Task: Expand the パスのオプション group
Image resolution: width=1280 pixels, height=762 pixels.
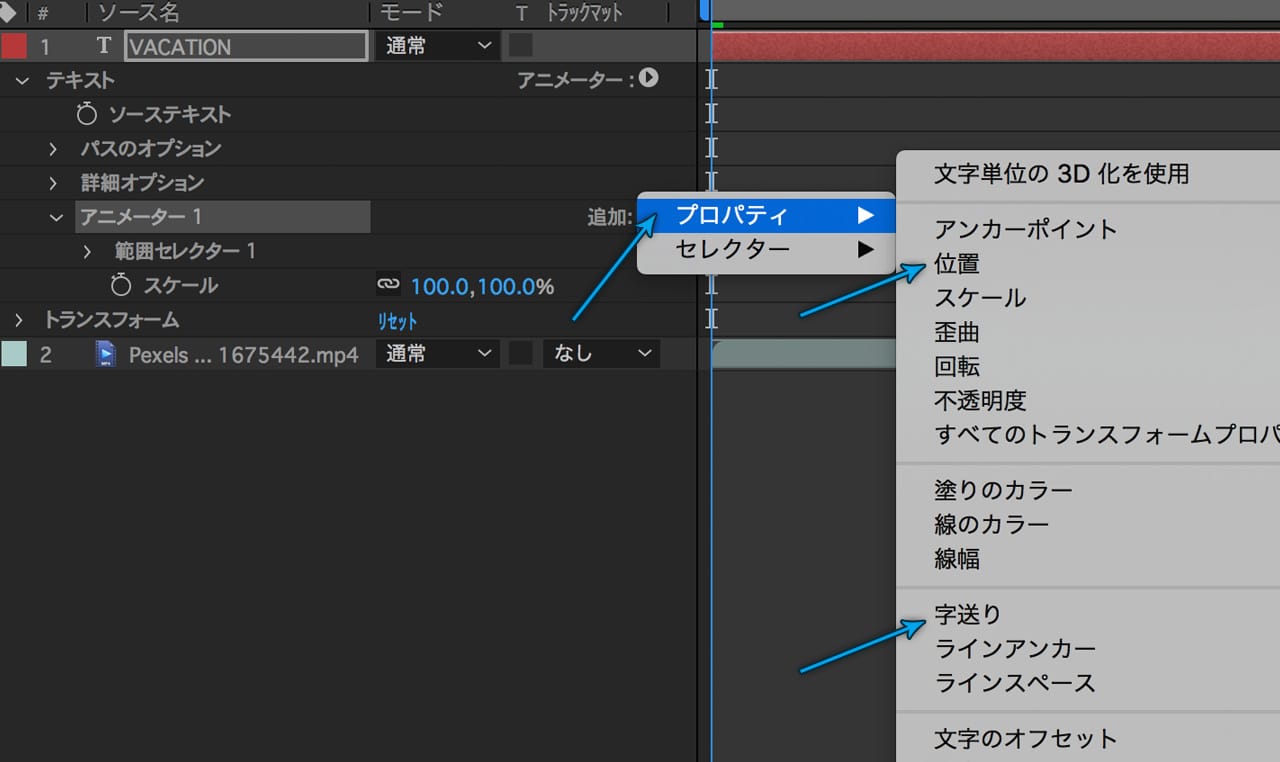Action: [54, 149]
